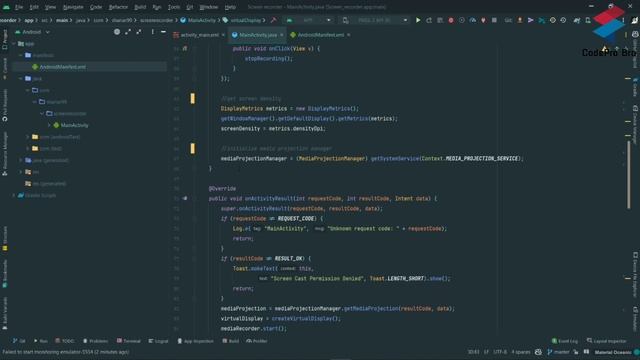
Task: Open the Device File Explorer side tab
Action: [635, 275]
